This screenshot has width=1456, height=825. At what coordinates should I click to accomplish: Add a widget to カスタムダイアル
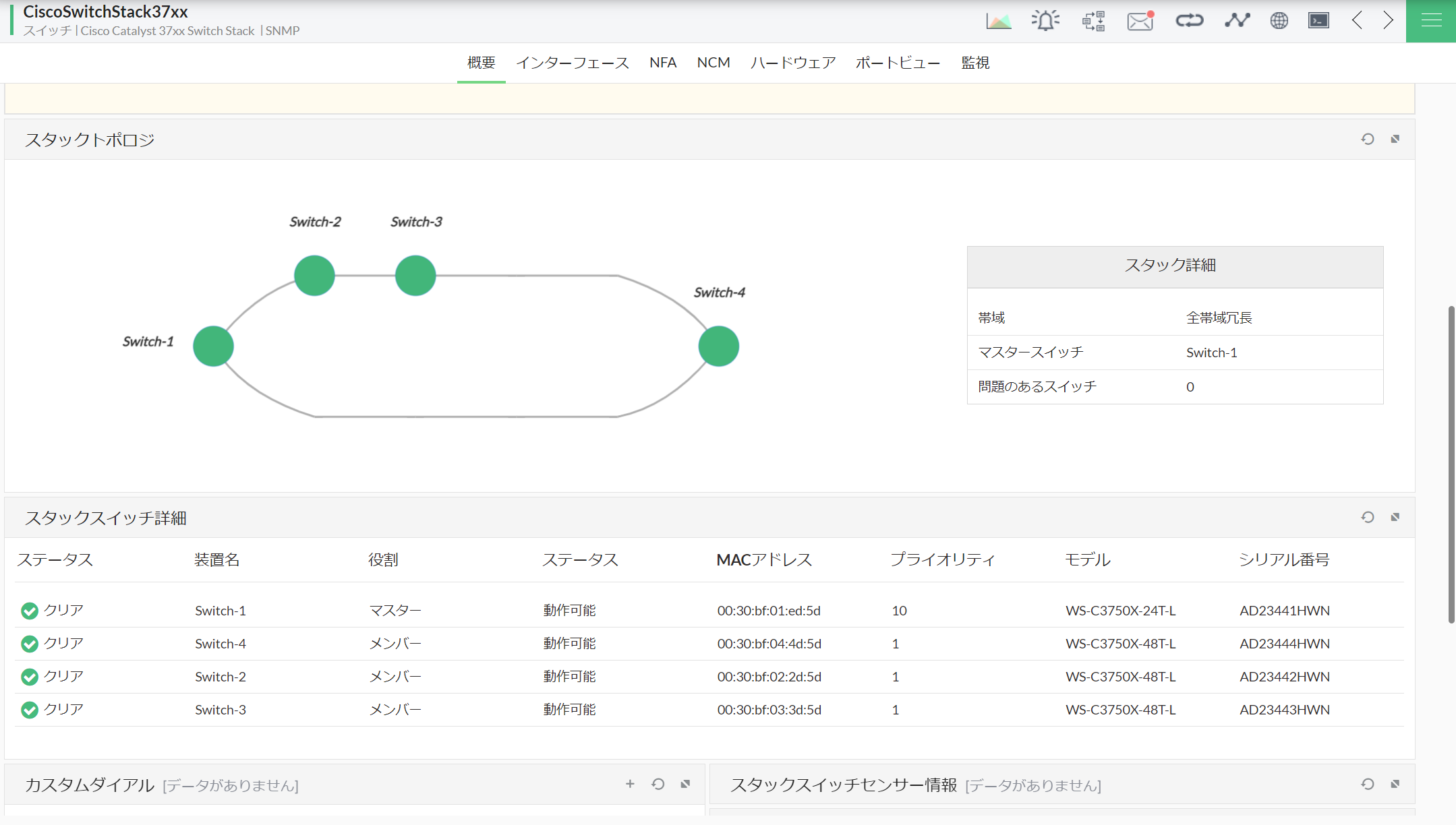(630, 784)
